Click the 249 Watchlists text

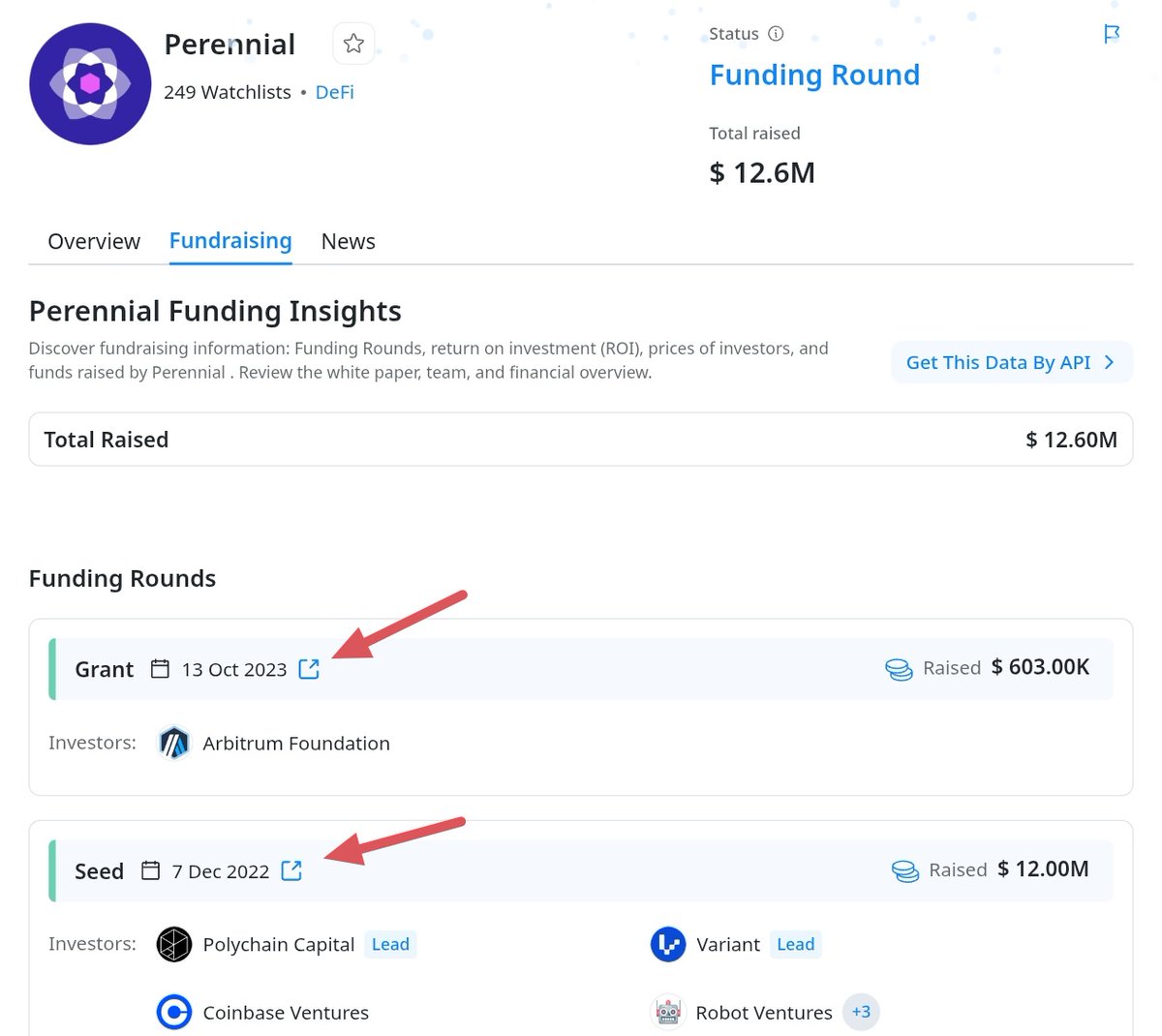[x=228, y=92]
